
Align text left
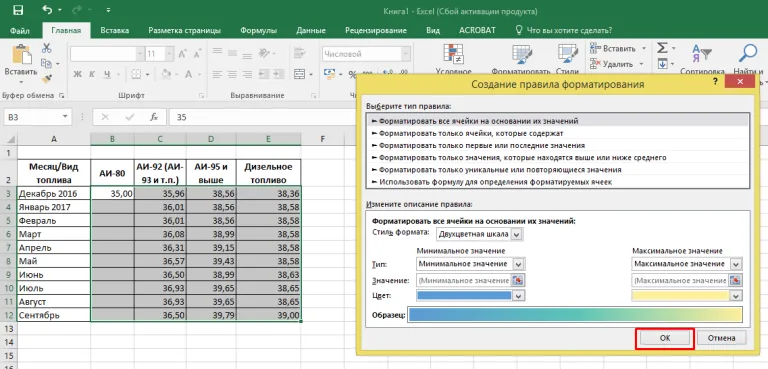(216, 74)
